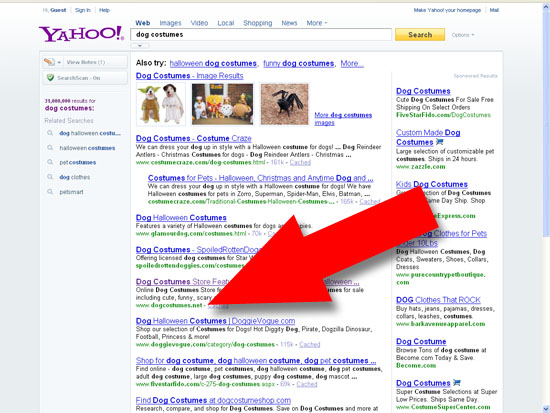Open 'Custom Made Dog Costumes' zazzle ad
This screenshot has height=413, width=550.
[428, 137]
